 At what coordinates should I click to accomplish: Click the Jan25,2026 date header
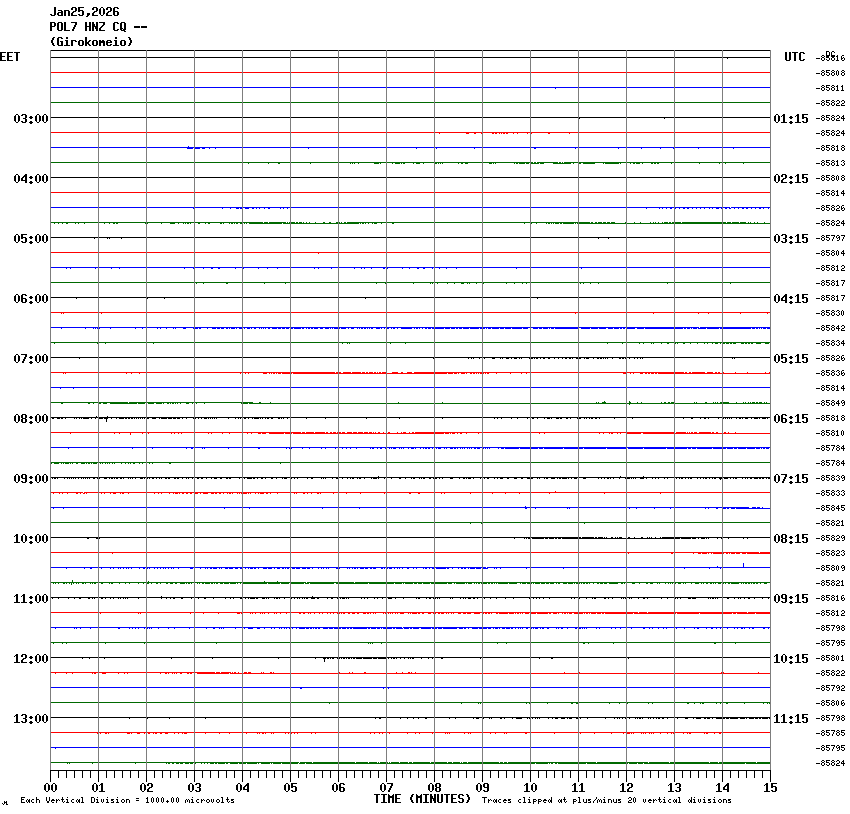click(84, 12)
